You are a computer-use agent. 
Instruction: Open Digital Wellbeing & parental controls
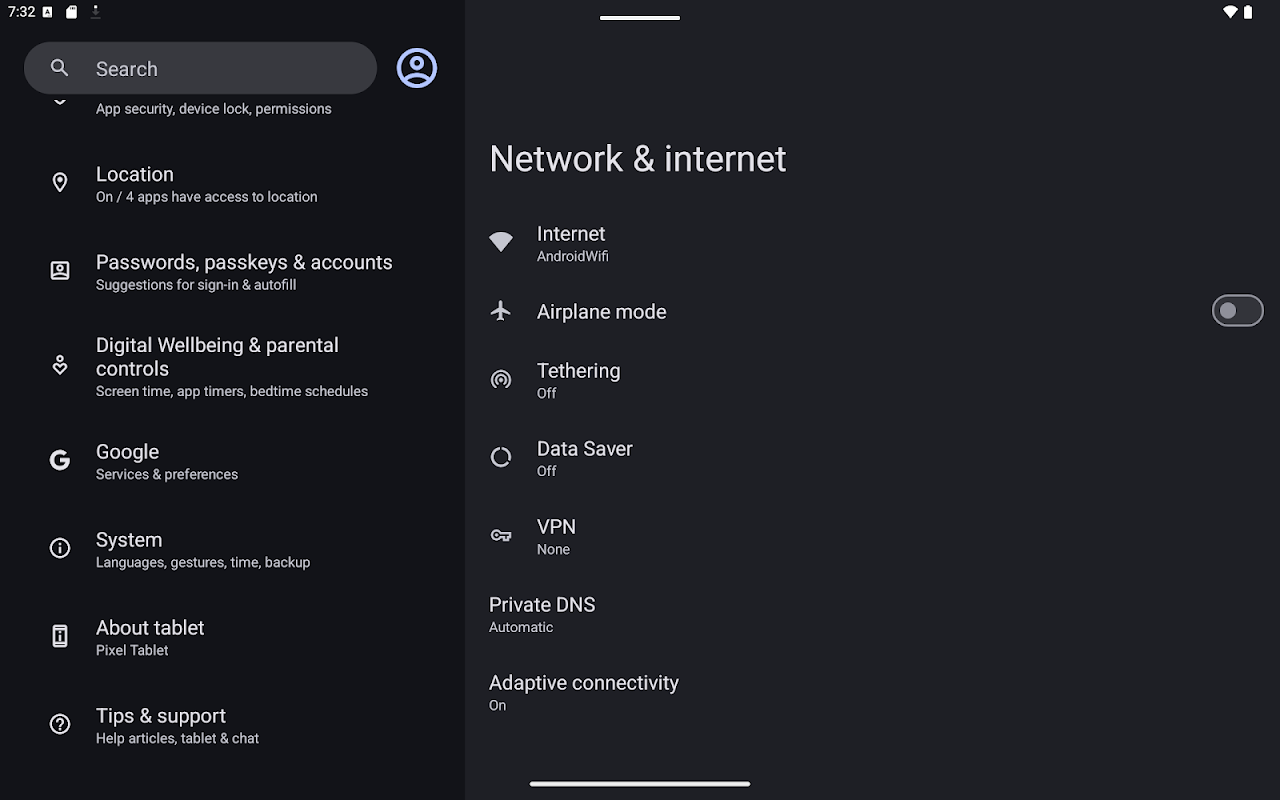point(232,367)
